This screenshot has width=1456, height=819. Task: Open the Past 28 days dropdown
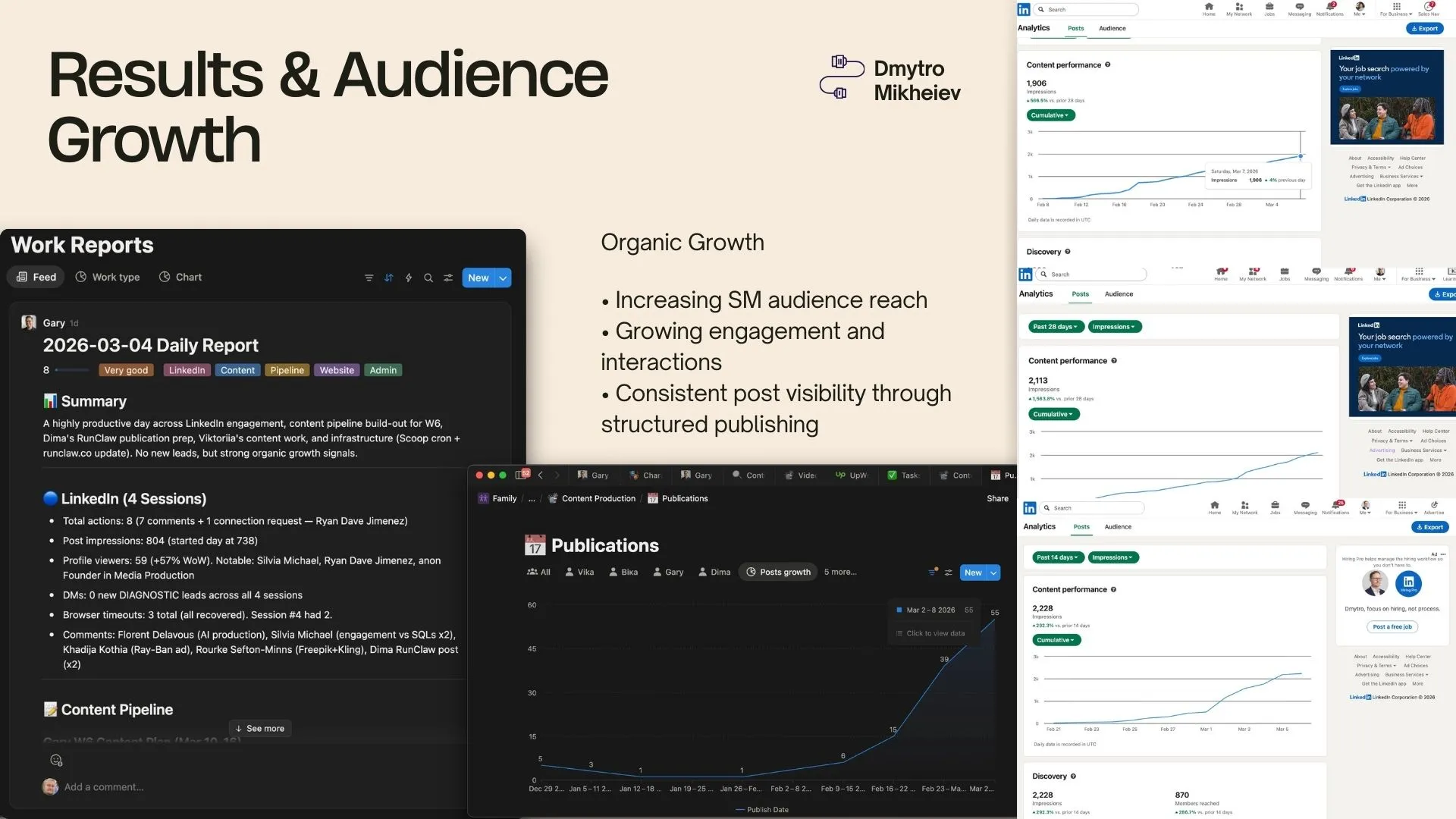click(x=1055, y=327)
